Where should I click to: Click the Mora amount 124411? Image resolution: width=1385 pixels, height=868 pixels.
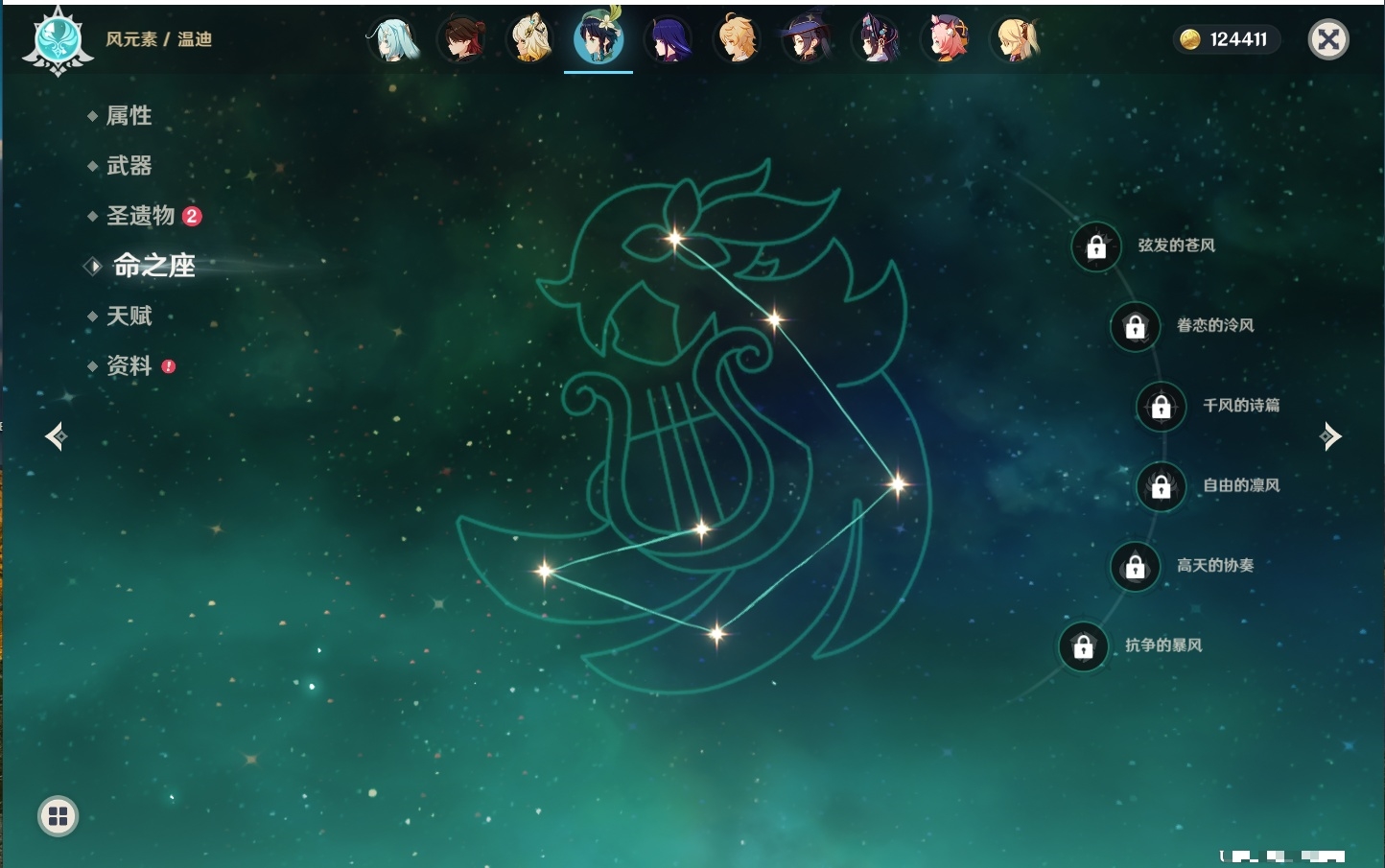pos(1238,39)
